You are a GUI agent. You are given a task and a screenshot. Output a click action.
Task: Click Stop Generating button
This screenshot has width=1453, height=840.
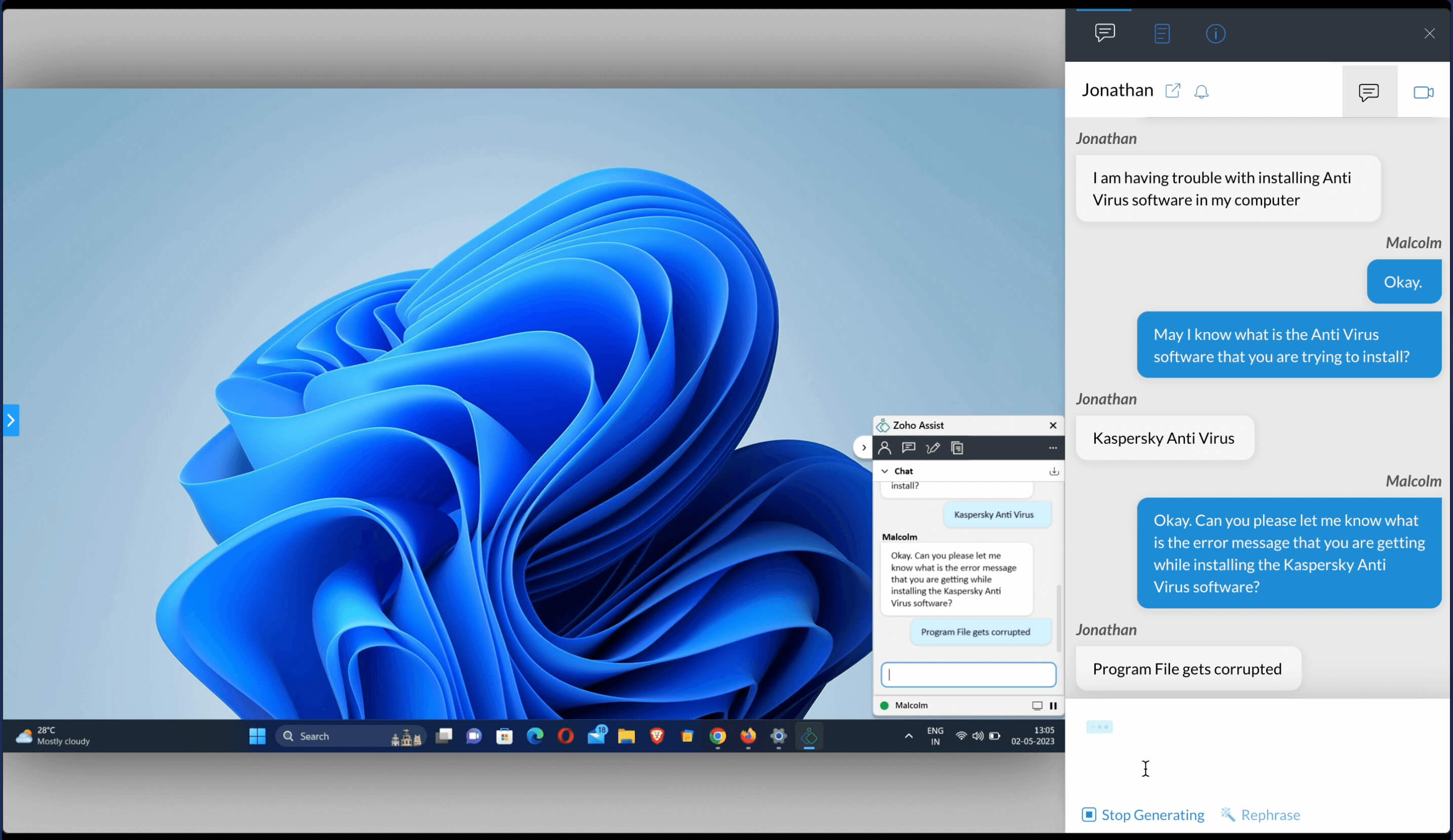tap(1143, 814)
